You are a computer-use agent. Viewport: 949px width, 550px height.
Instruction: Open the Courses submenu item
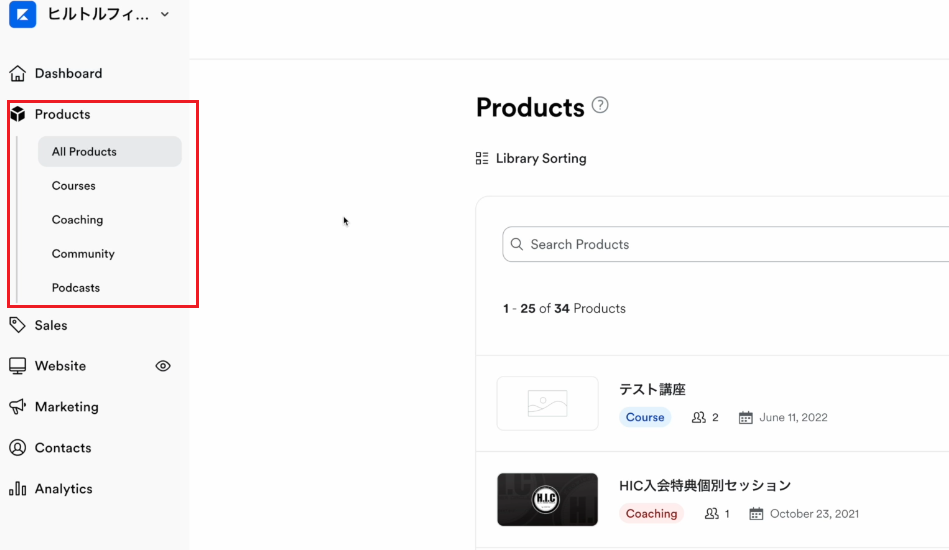(x=74, y=186)
